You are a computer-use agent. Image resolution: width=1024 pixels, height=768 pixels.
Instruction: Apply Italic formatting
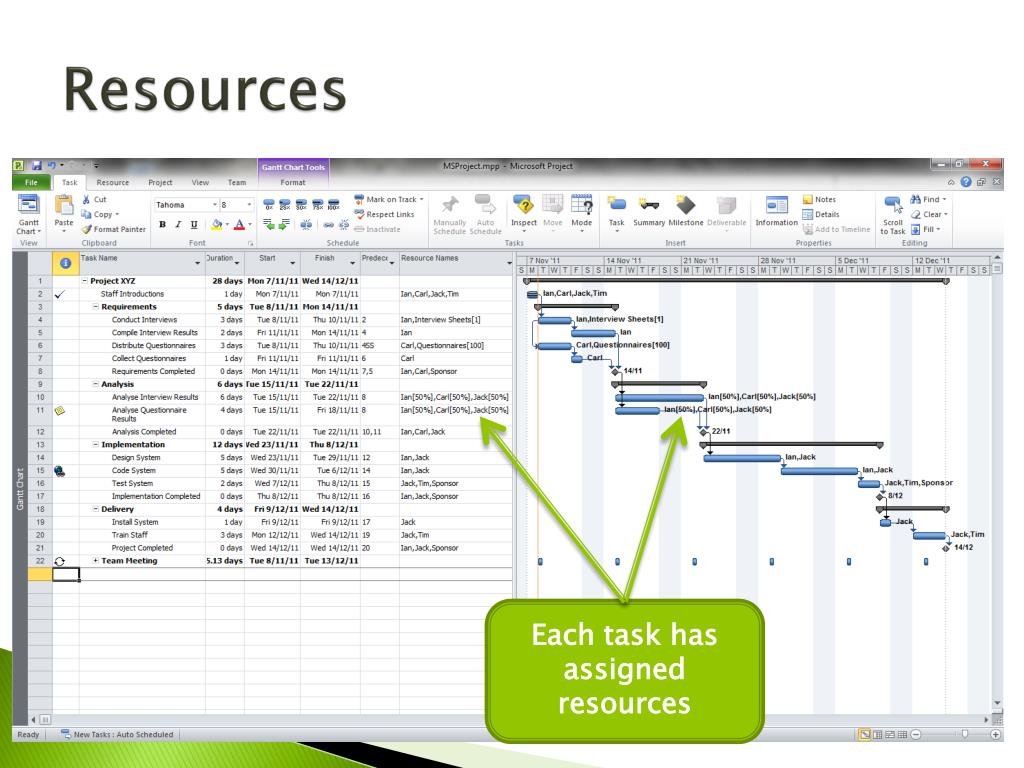point(178,225)
